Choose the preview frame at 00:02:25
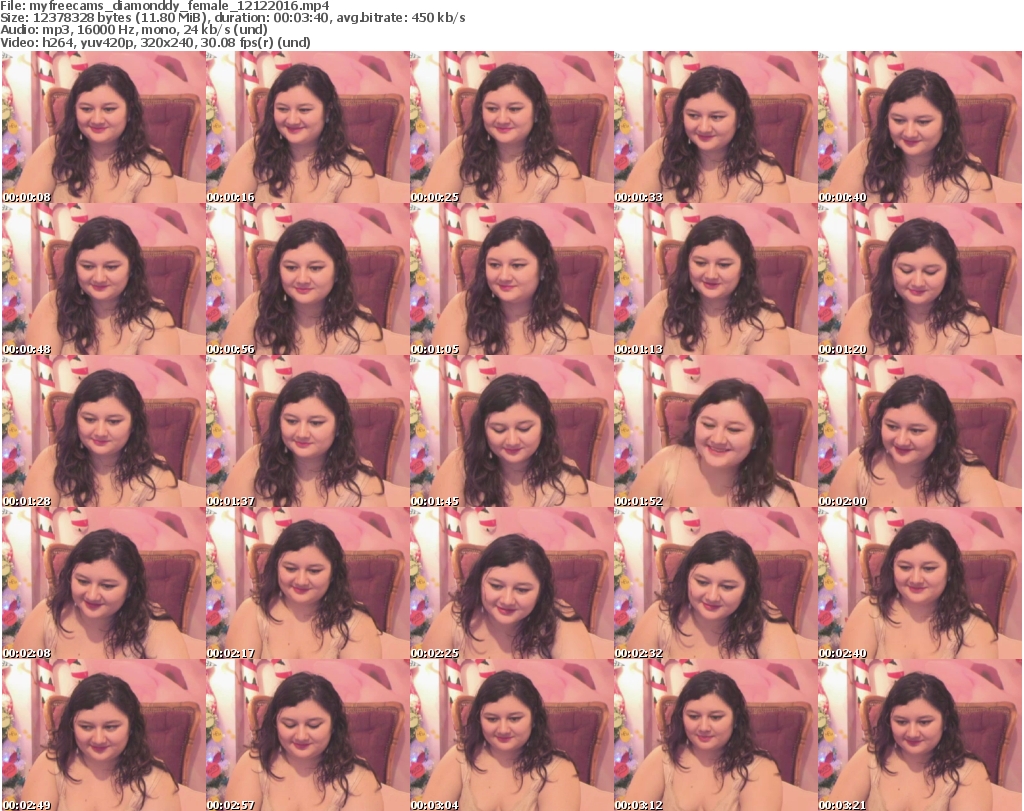The height and width of the screenshot is (811, 1024). (511, 583)
